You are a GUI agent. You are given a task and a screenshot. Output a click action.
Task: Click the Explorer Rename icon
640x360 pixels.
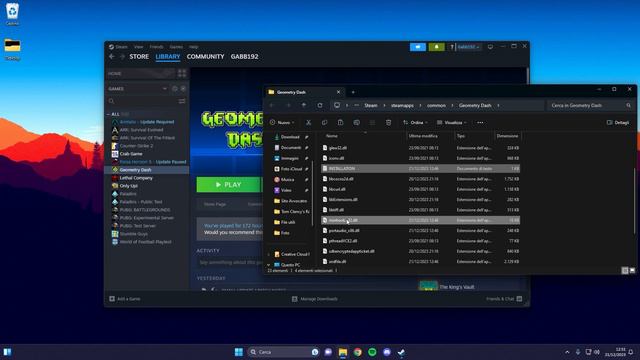356,122
